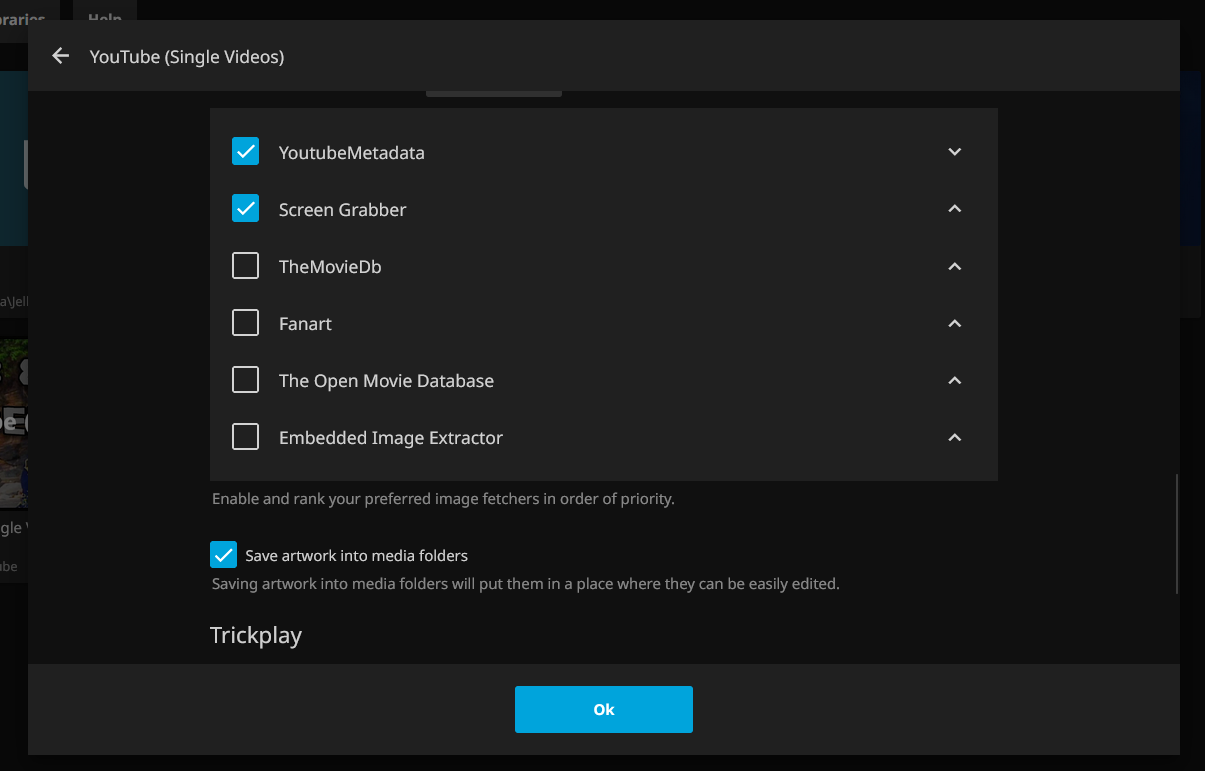Click the dialog's vertical scrollbar
This screenshot has width=1205, height=771.
click(x=1176, y=534)
